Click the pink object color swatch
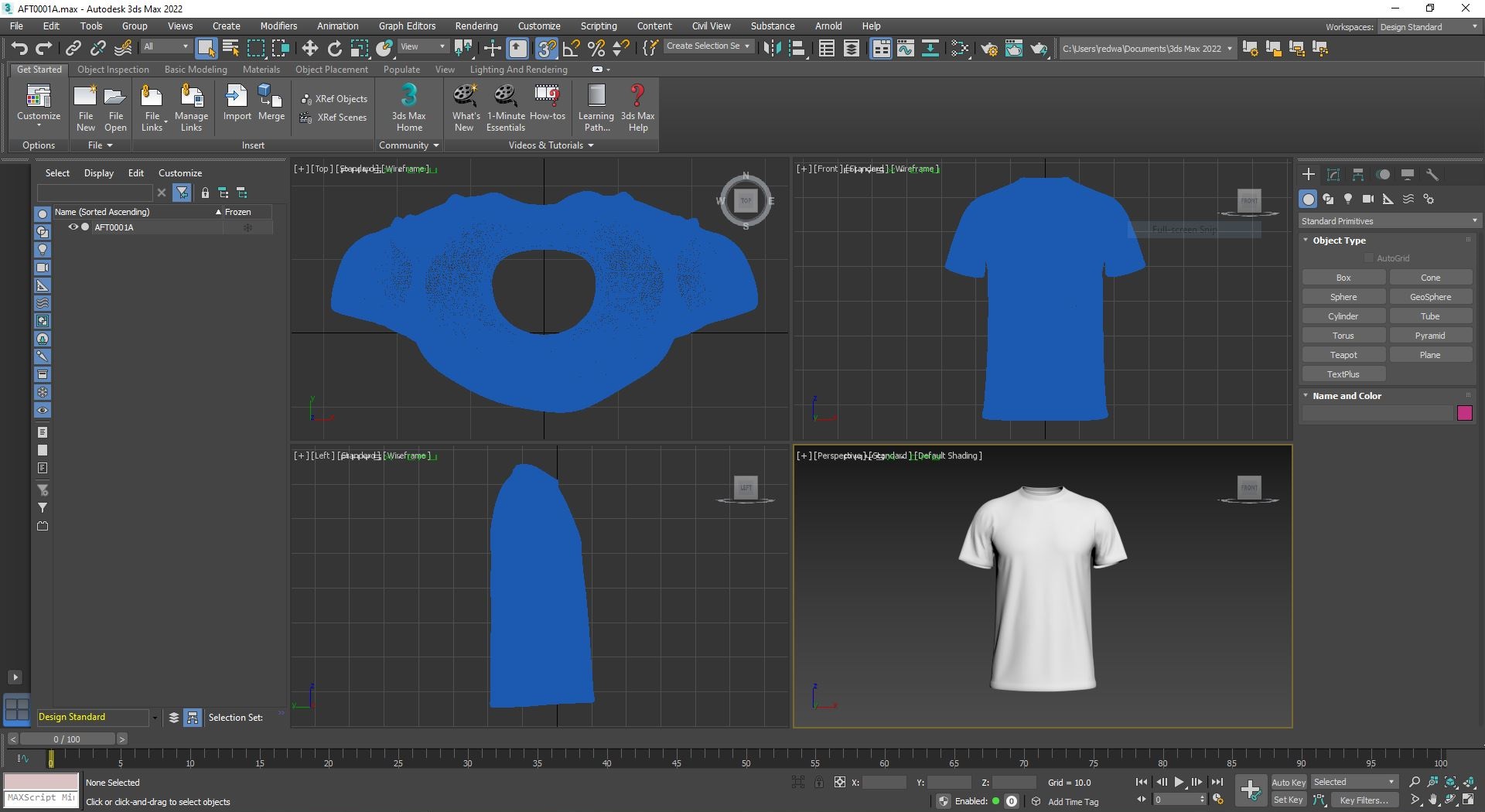 coord(1464,413)
